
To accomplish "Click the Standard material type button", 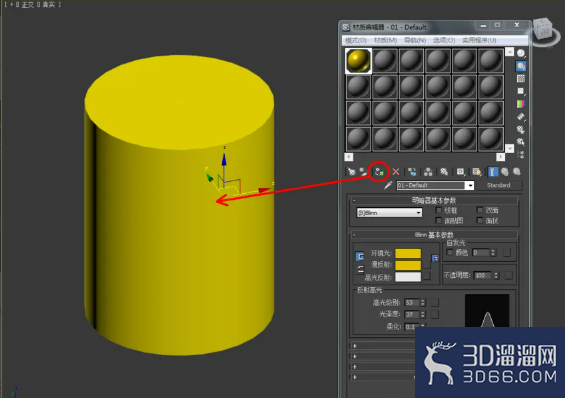I will coord(499,185).
